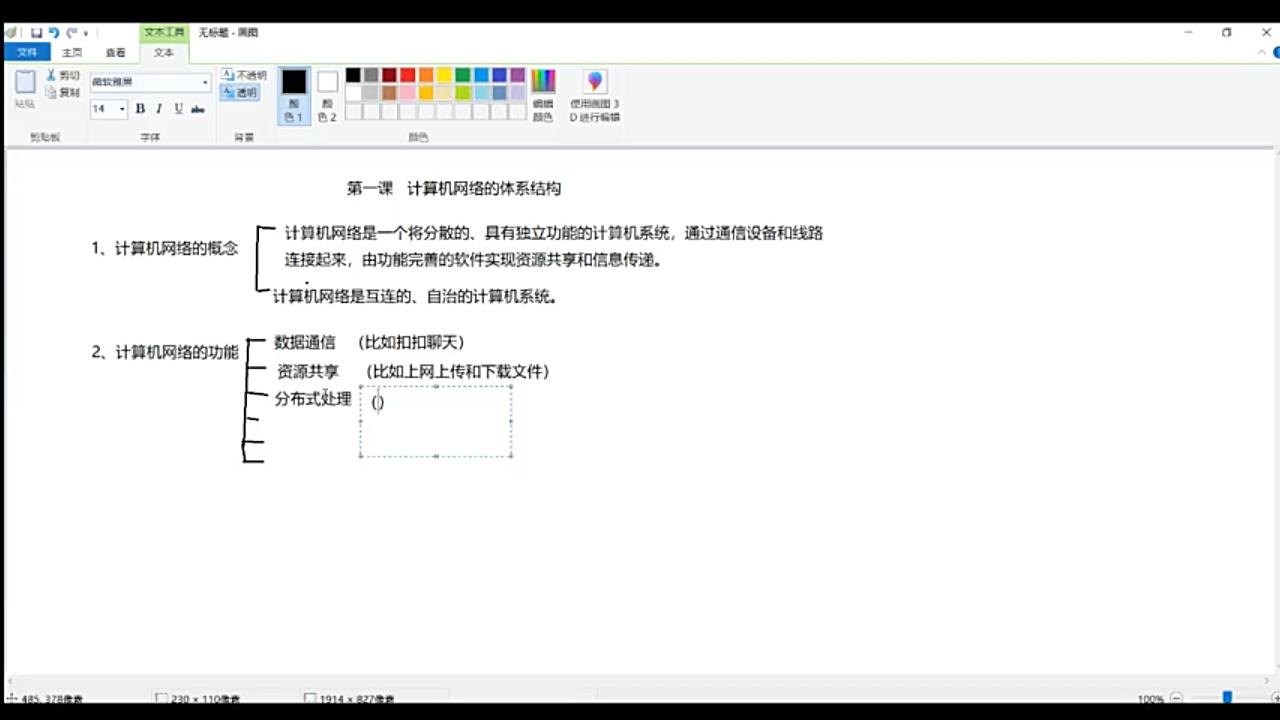
Task: Click the canvas text 数据通信
Action: click(x=305, y=342)
